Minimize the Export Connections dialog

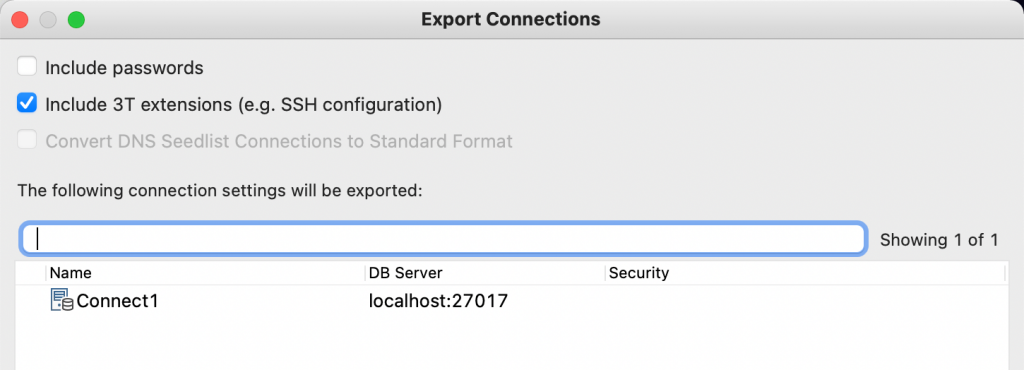(48, 20)
